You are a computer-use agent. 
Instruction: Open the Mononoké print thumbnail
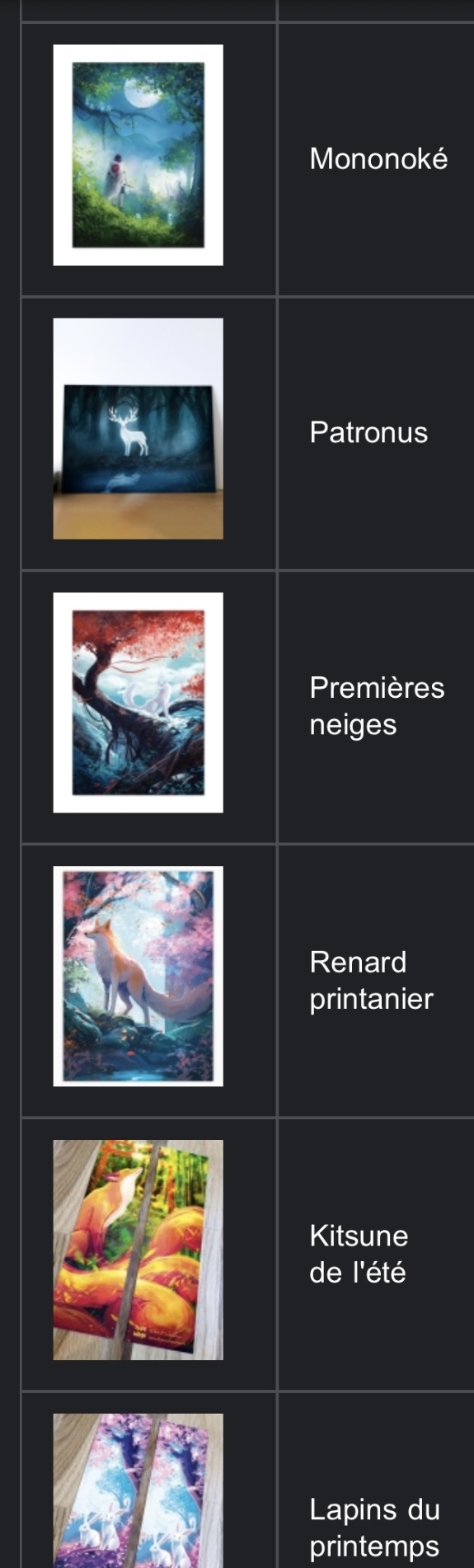coord(138,155)
